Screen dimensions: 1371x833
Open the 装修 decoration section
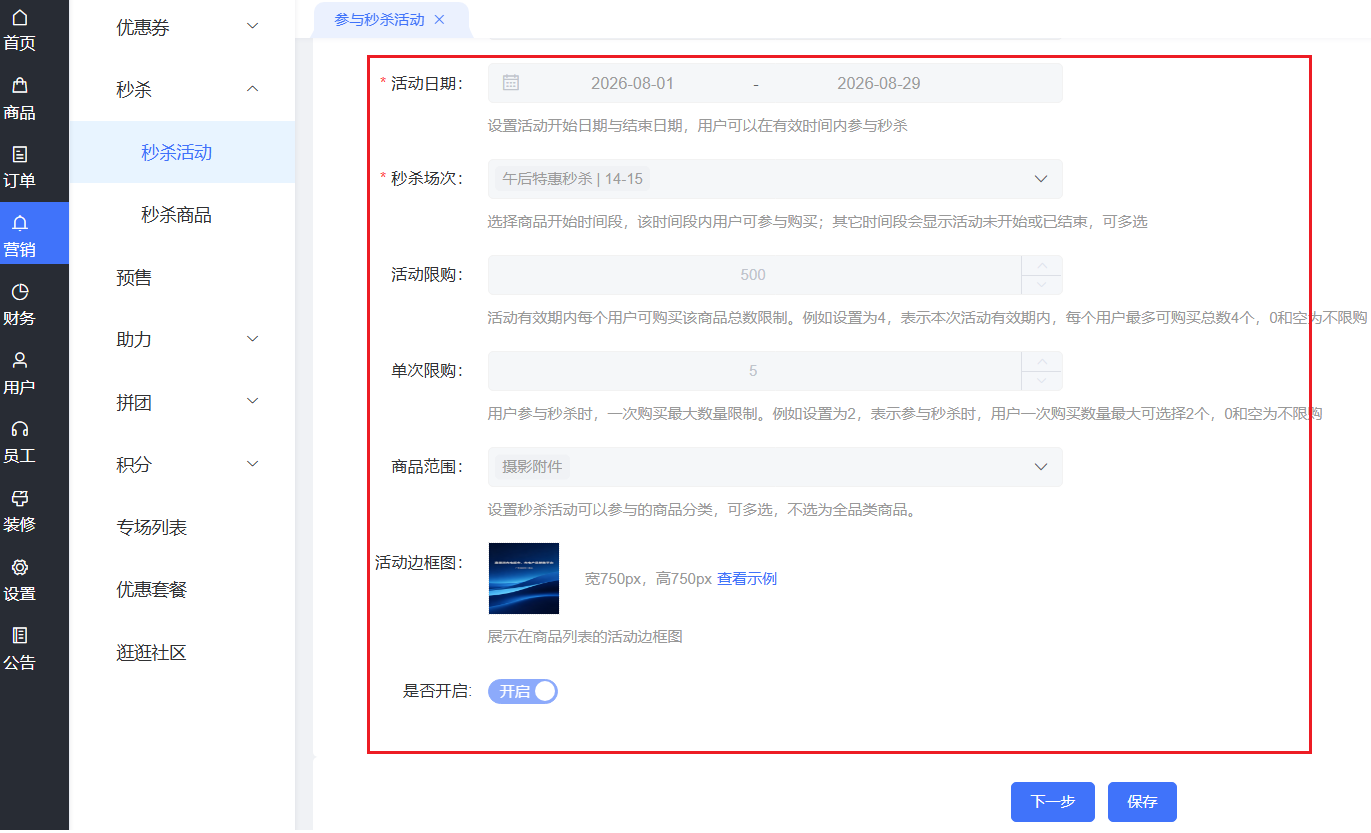(19, 510)
